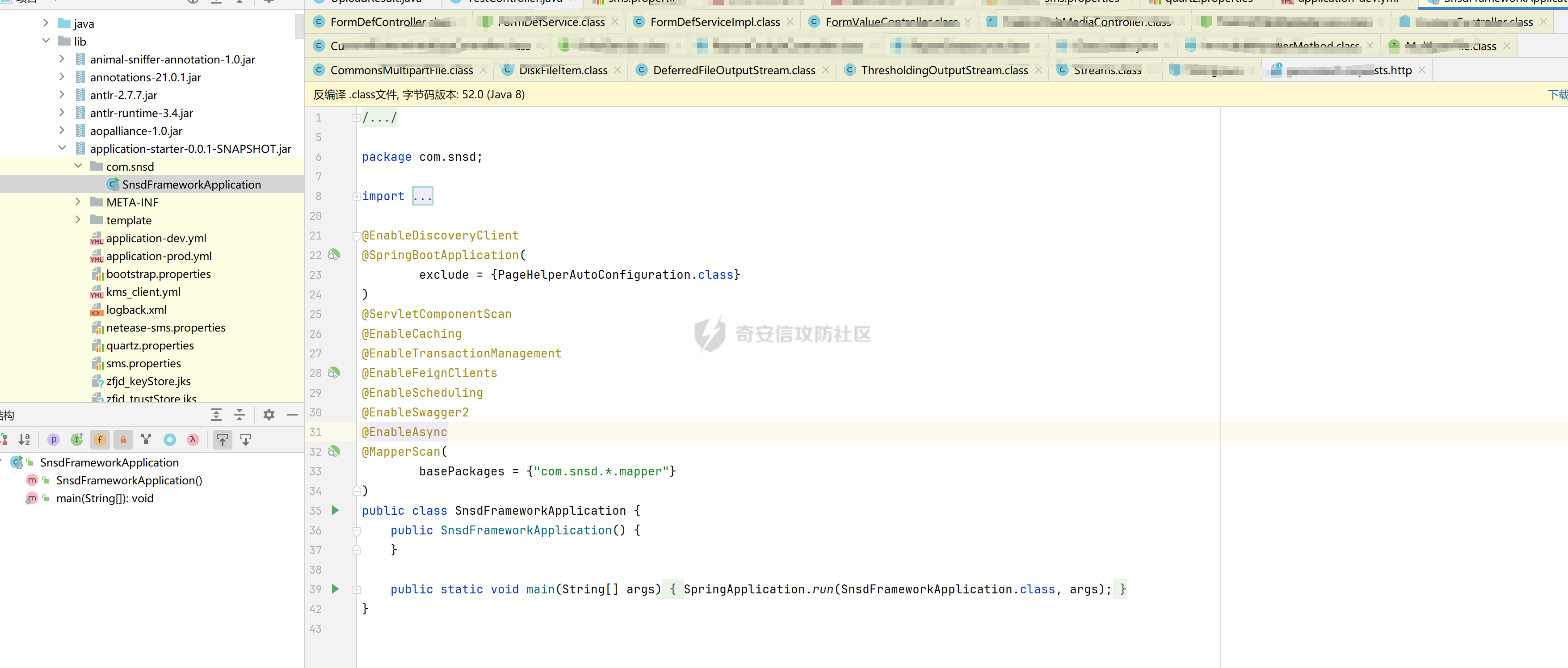The width and height of the screenshot is (1568, 668).
Task: Toggle show fields filter (orange f)
Action: tap(100, 440)
